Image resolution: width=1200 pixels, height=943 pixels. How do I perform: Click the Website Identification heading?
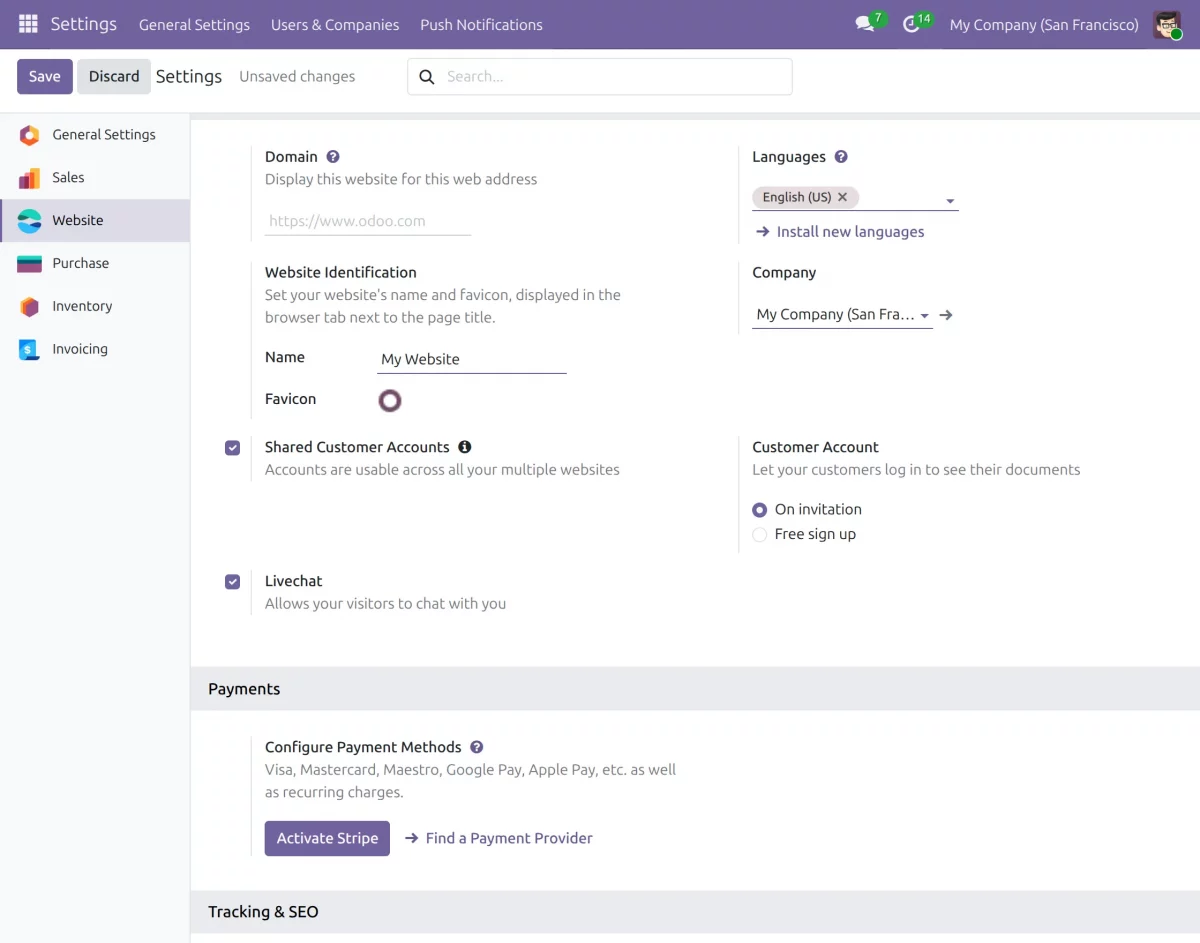click(x=341, y=273)
